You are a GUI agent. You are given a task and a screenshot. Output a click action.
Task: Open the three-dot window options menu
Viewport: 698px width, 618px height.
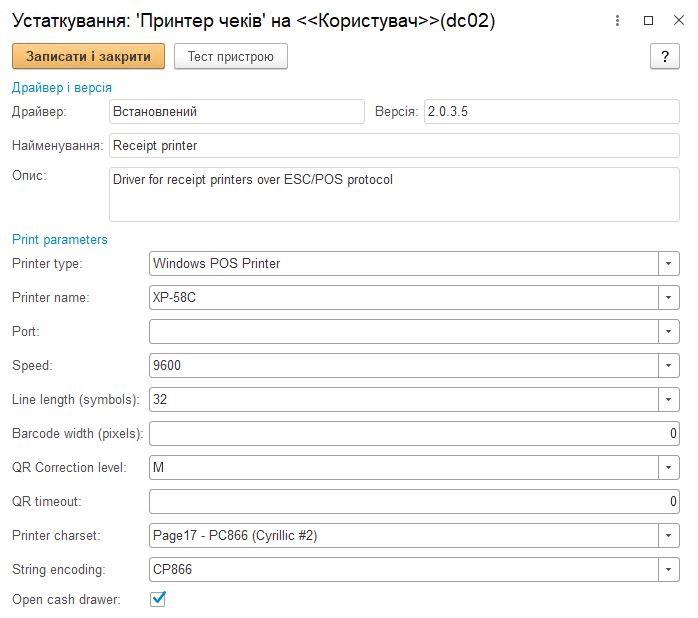(x=621, y=20)
